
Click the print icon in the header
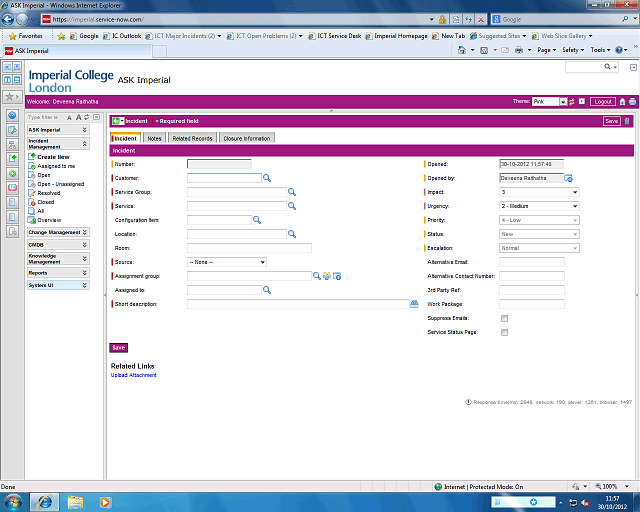(x=632, y=102)
